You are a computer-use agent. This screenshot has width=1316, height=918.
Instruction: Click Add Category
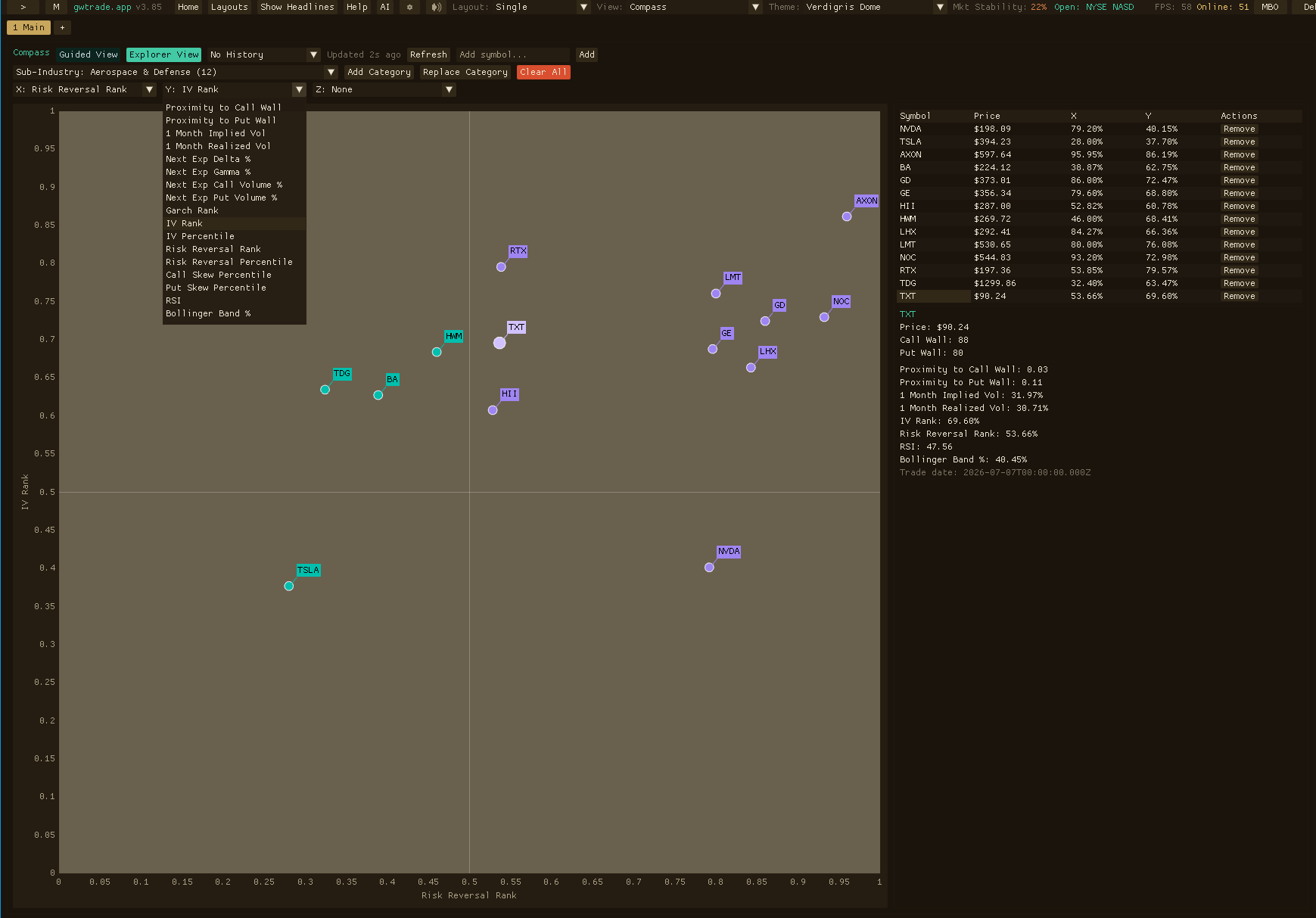[x=379, y=72]
